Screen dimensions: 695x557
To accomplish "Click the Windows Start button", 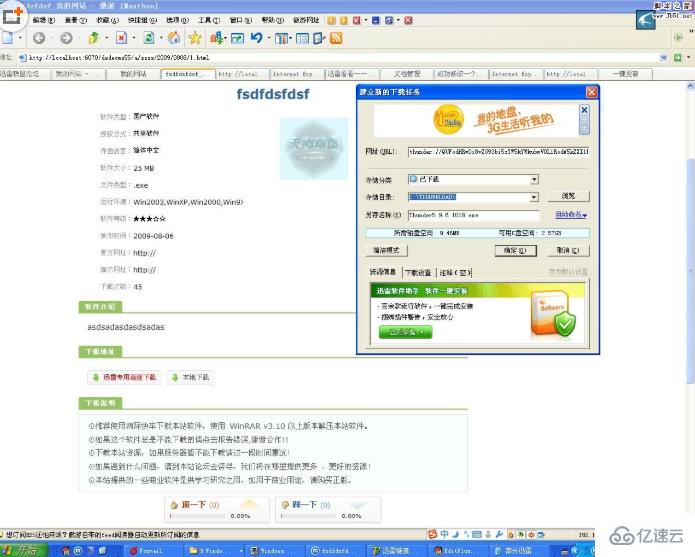I will click(x=23, y=550).
